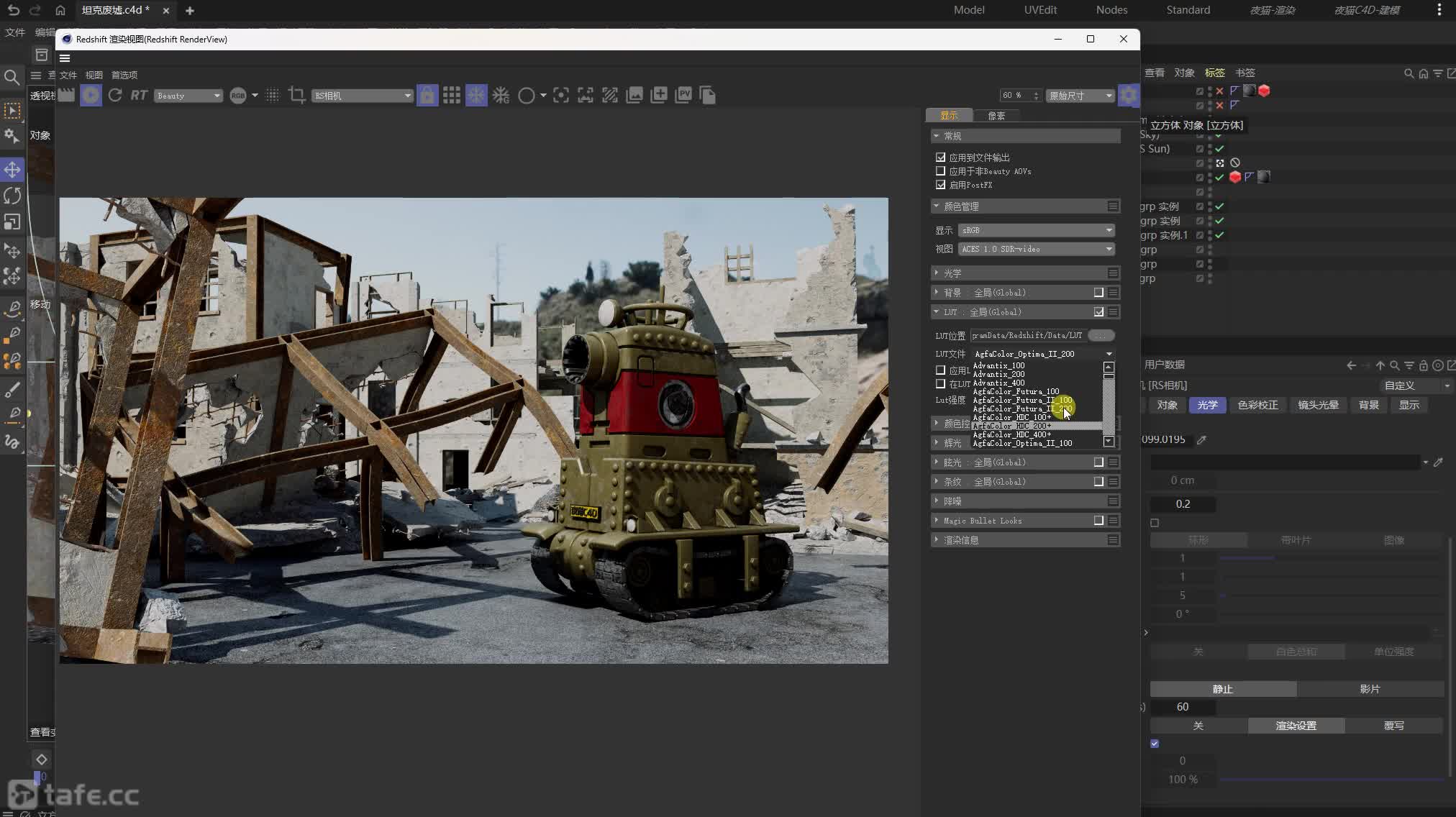
Task: Click the clapperboard render icon in RenderView toolbar
Action: click(66, 95)
